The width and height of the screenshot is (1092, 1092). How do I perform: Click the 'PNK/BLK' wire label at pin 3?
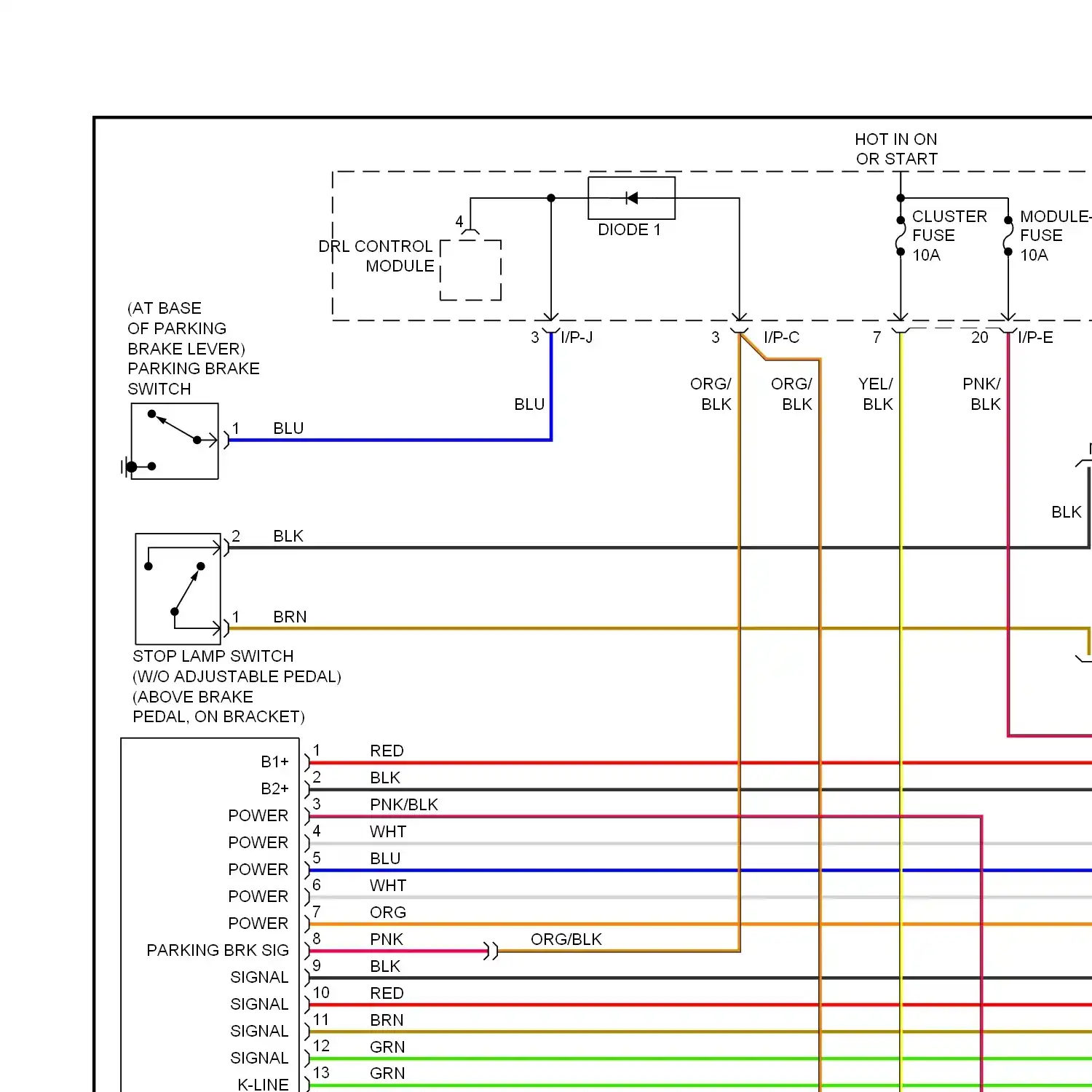click(x=404, y=804)
